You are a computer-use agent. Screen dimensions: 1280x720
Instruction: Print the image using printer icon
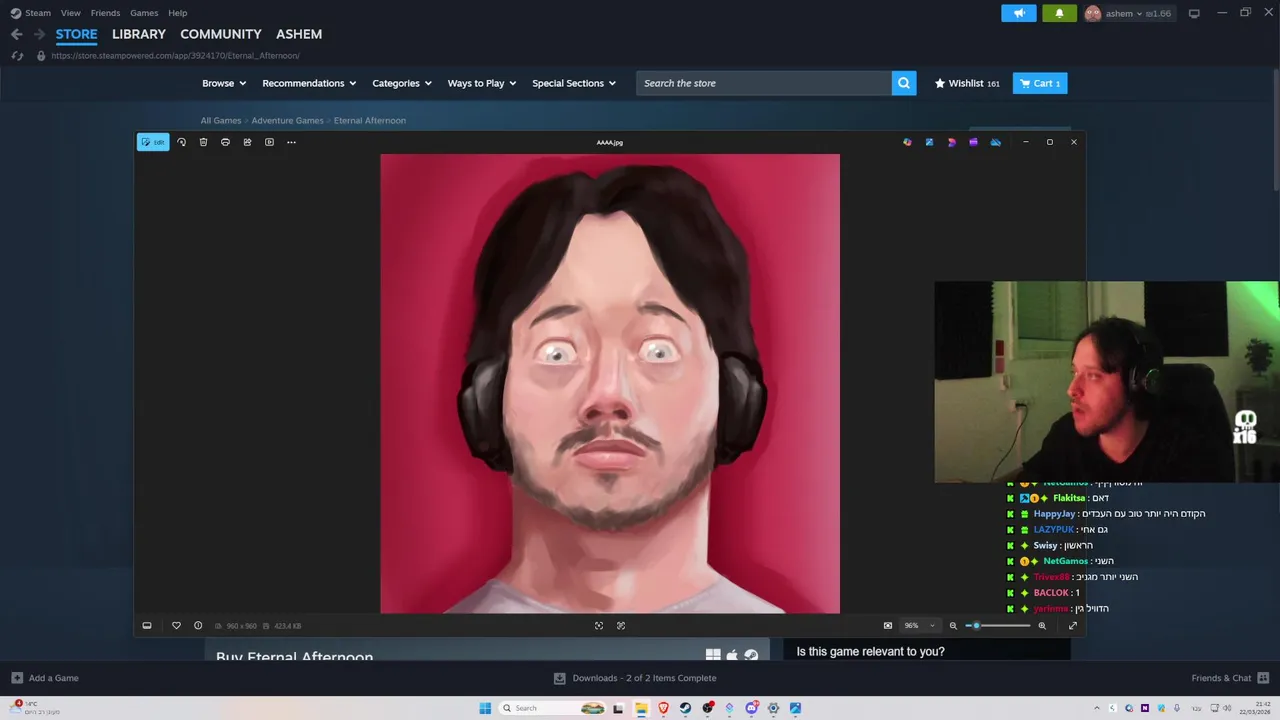(225, 142)
